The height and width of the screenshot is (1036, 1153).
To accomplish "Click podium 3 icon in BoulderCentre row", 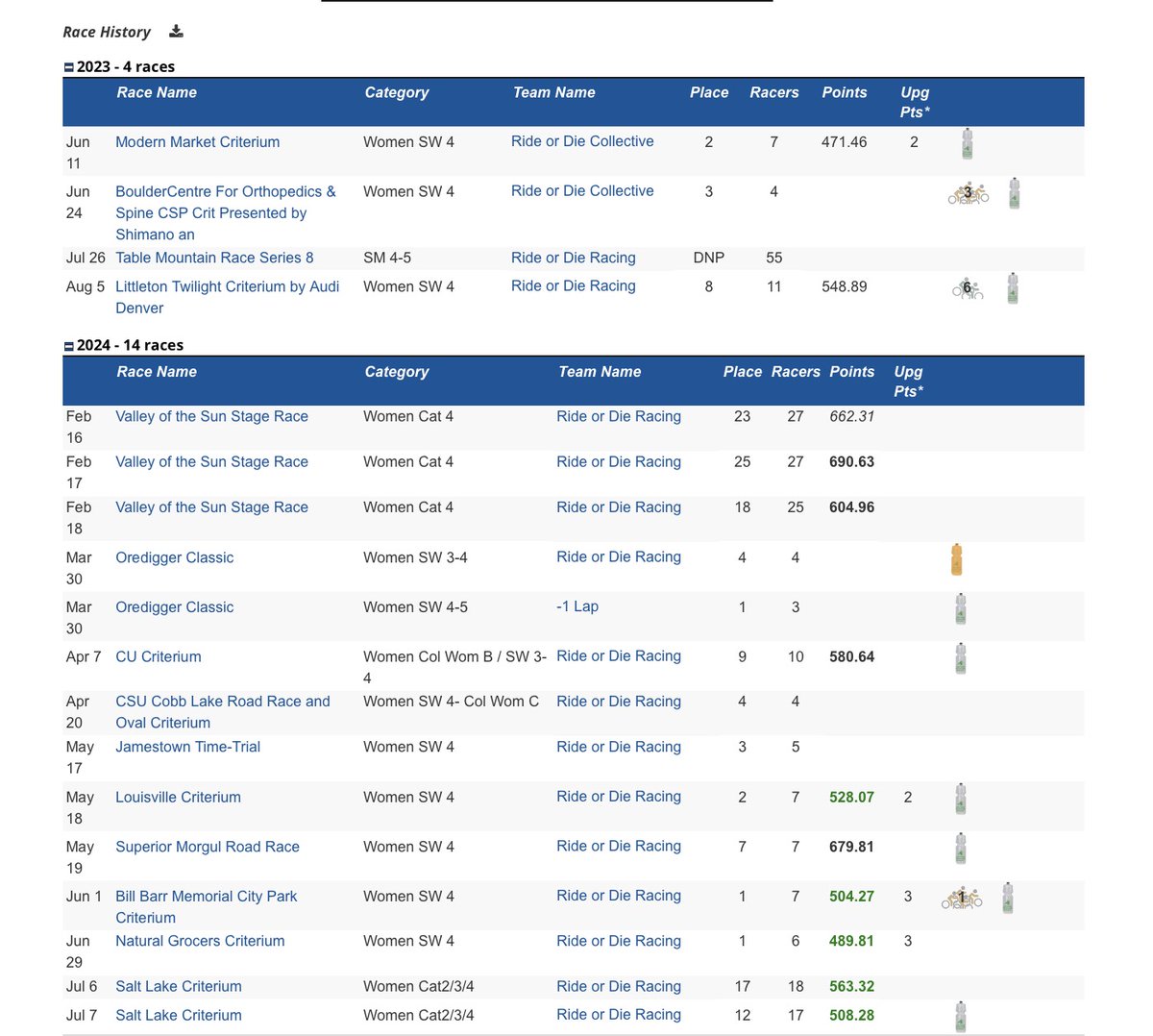I will (968, 193).
